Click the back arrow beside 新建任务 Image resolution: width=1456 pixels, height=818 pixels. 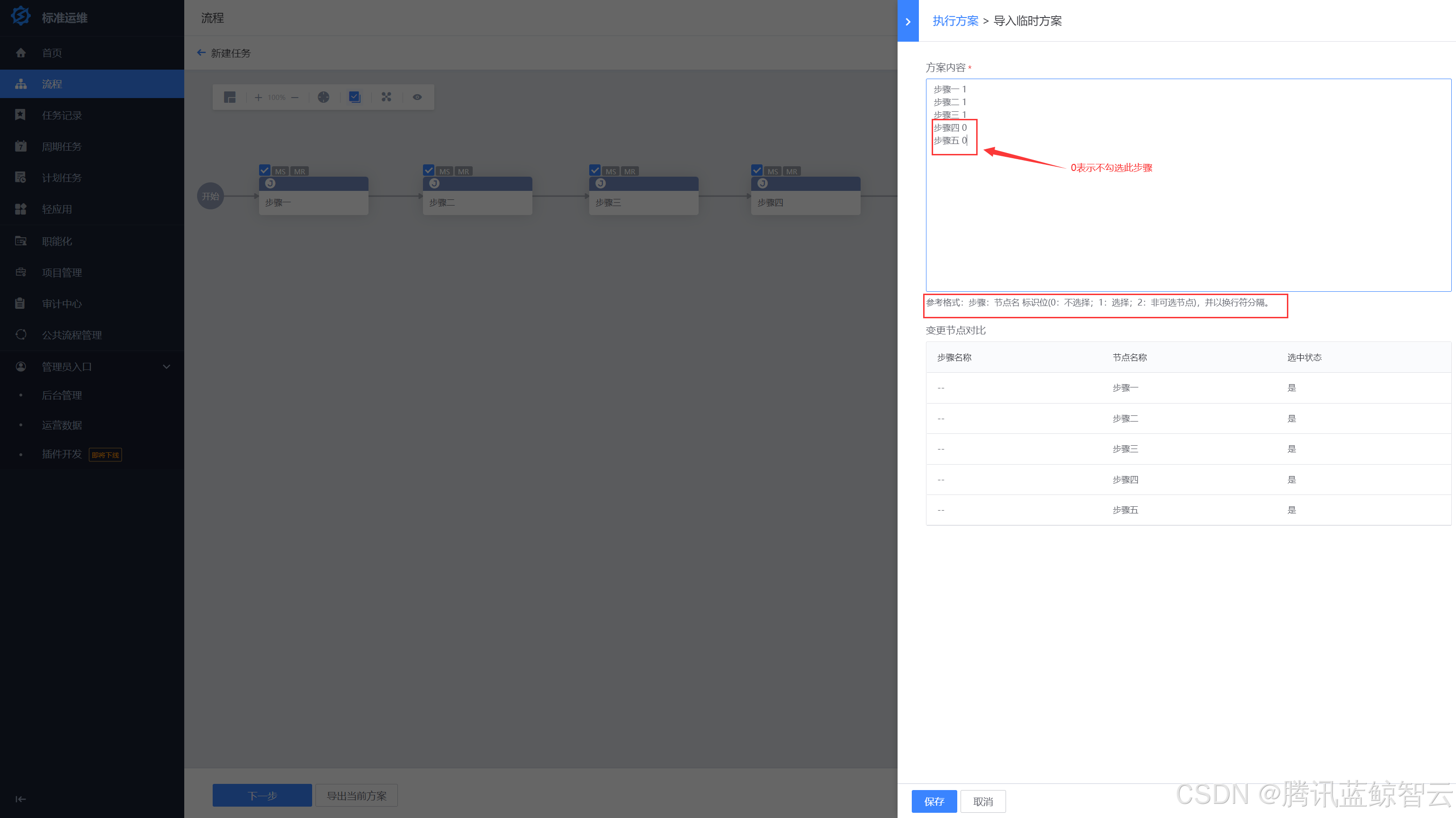(201, 53)
